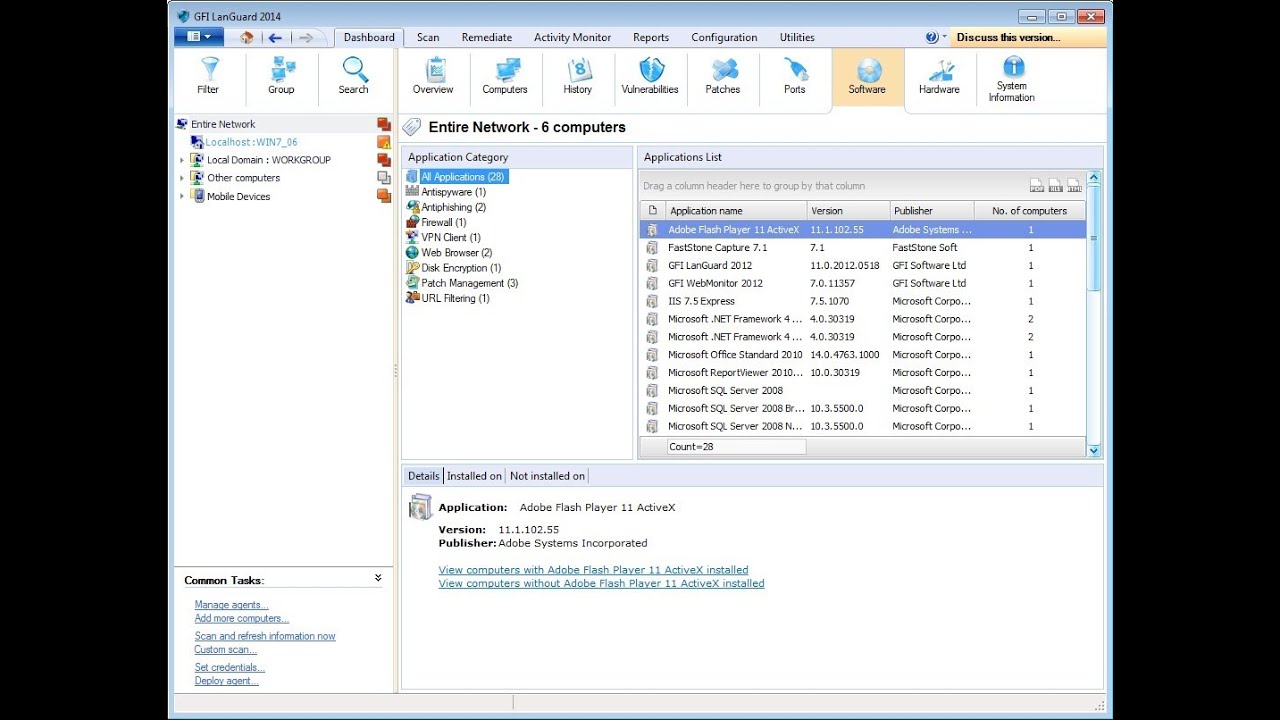Click the blue help question-mark icon
The image size is (1280, 720).
tap(932, 37)
